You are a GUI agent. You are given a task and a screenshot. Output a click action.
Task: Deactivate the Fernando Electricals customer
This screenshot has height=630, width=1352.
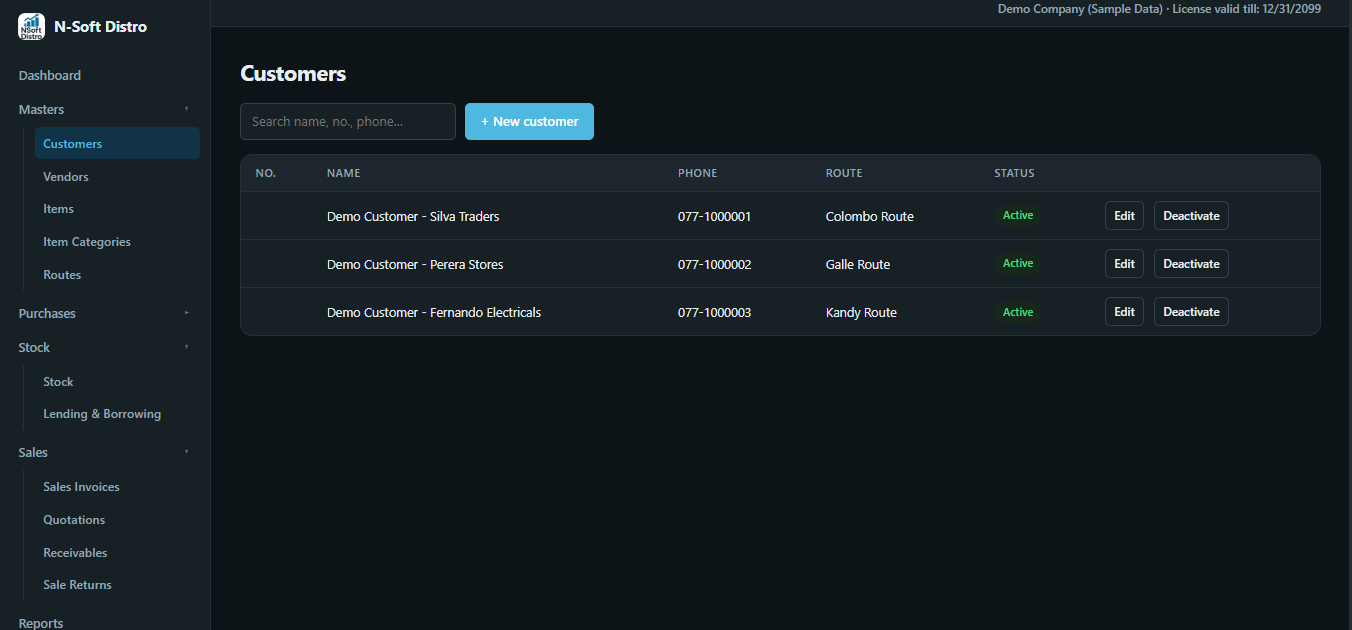(1191, 312)
